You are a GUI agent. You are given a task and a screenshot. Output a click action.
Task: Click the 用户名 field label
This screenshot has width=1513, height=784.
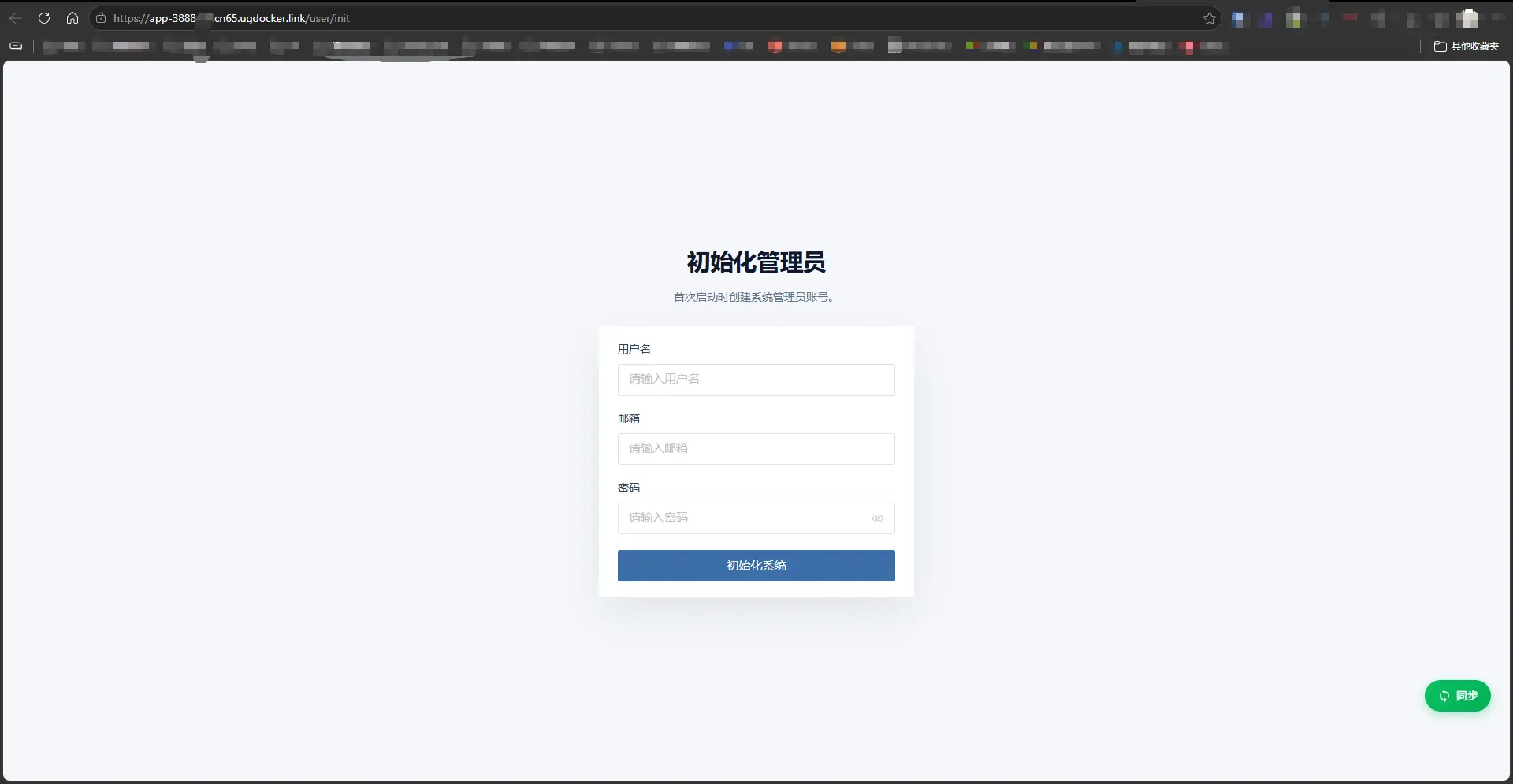coord(634,349)
